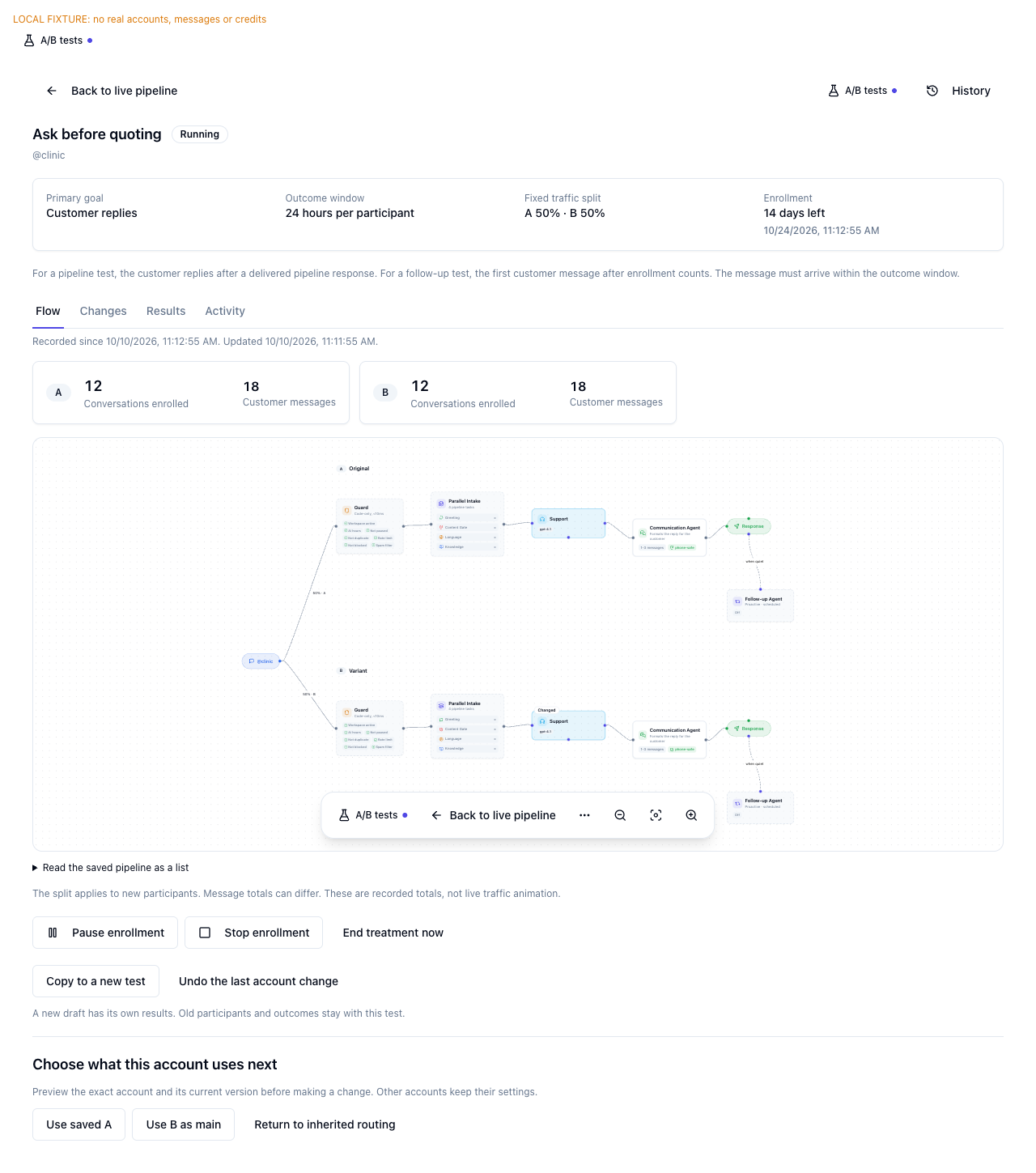Click 'Undo the last account change'
The width and height of the screenshot is (1036, 1173).
pos(259,981)
